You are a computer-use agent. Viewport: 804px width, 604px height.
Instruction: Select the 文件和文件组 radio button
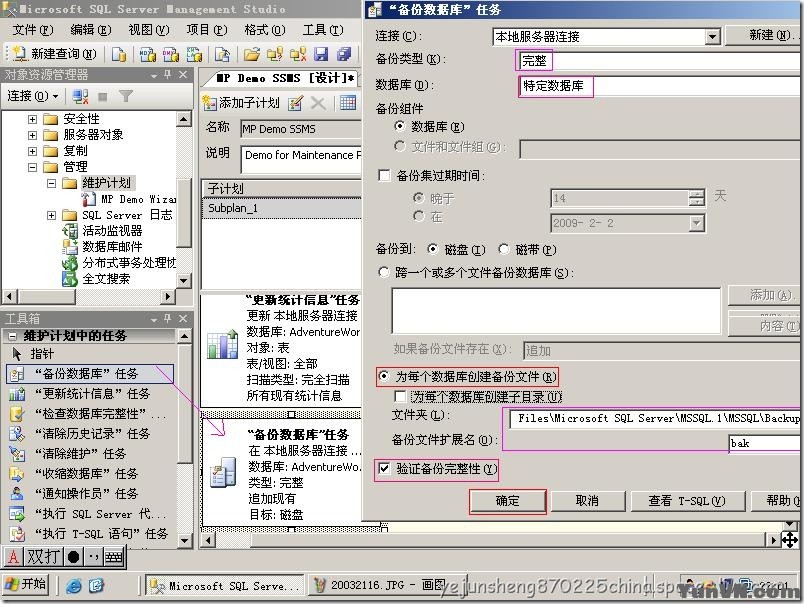[399, 146]
